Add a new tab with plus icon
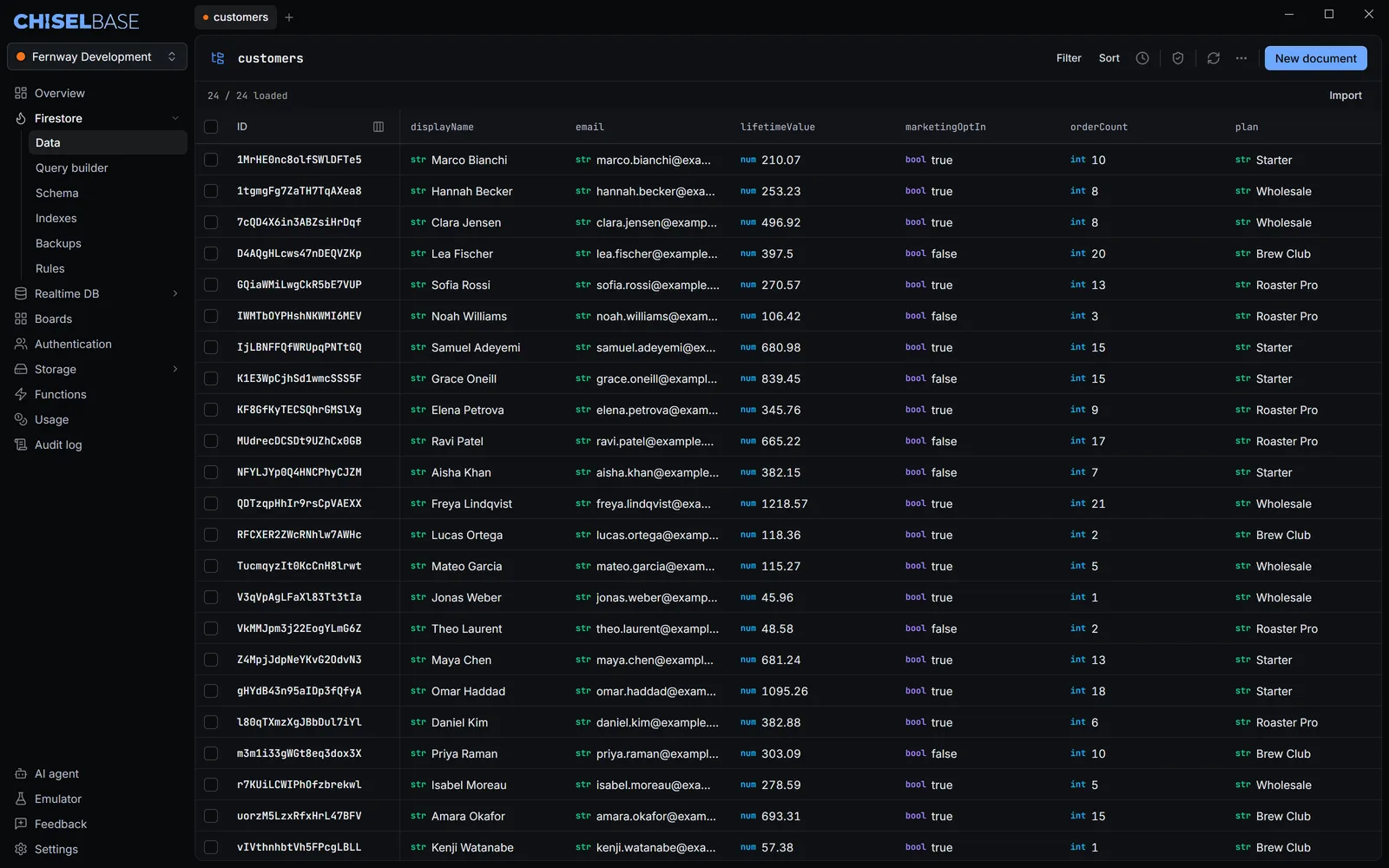The height and width of the screenshot is (868, 1389). click(289, 17)
